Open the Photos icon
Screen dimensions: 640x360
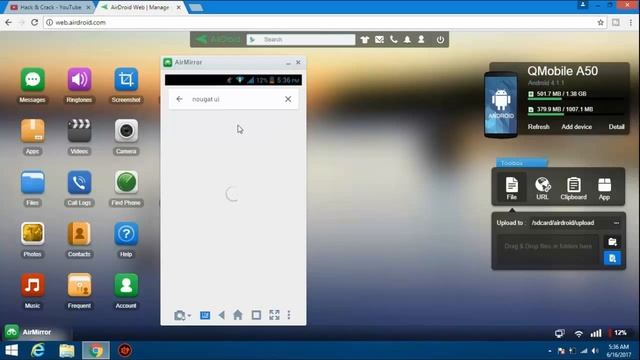point(33,234)
